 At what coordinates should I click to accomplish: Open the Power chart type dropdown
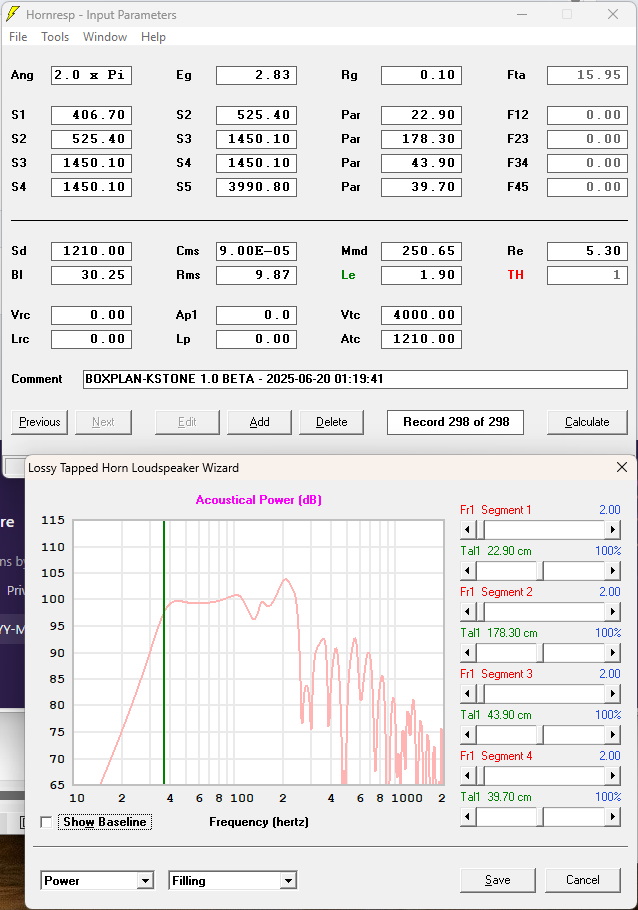[x=146, y=880]
